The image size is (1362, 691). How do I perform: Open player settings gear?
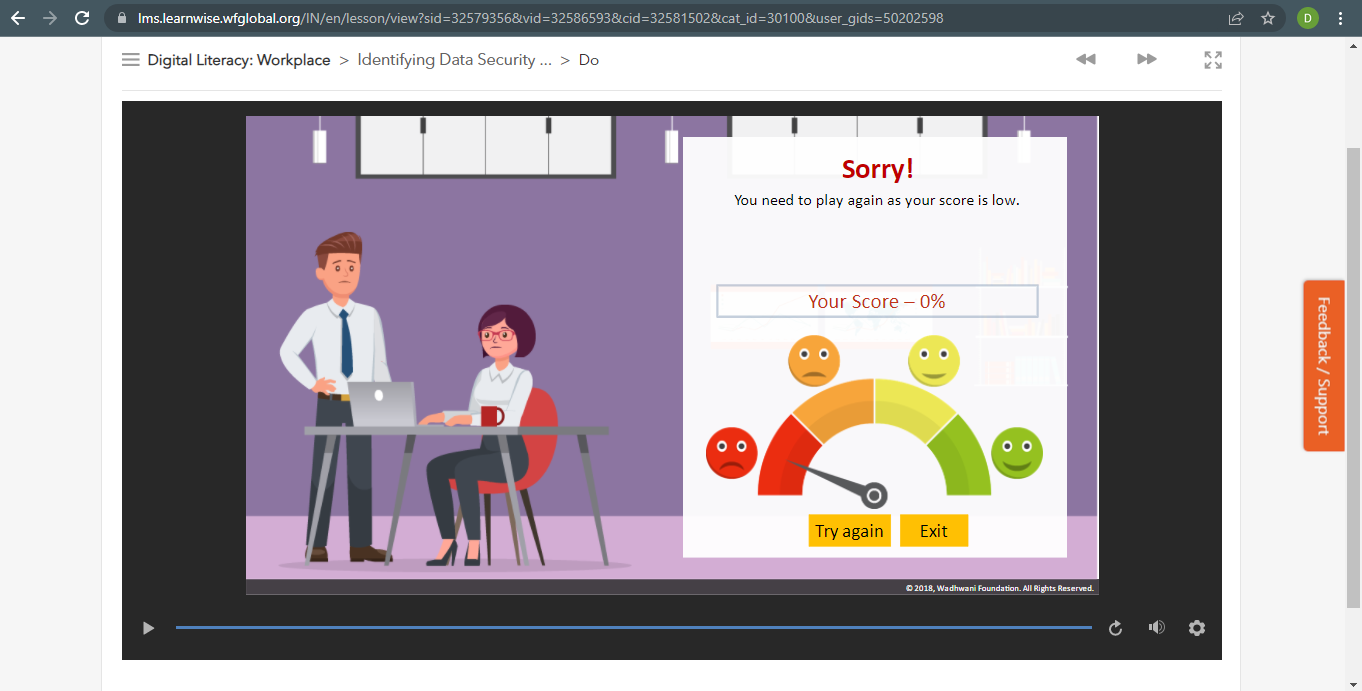[1196, 628]
